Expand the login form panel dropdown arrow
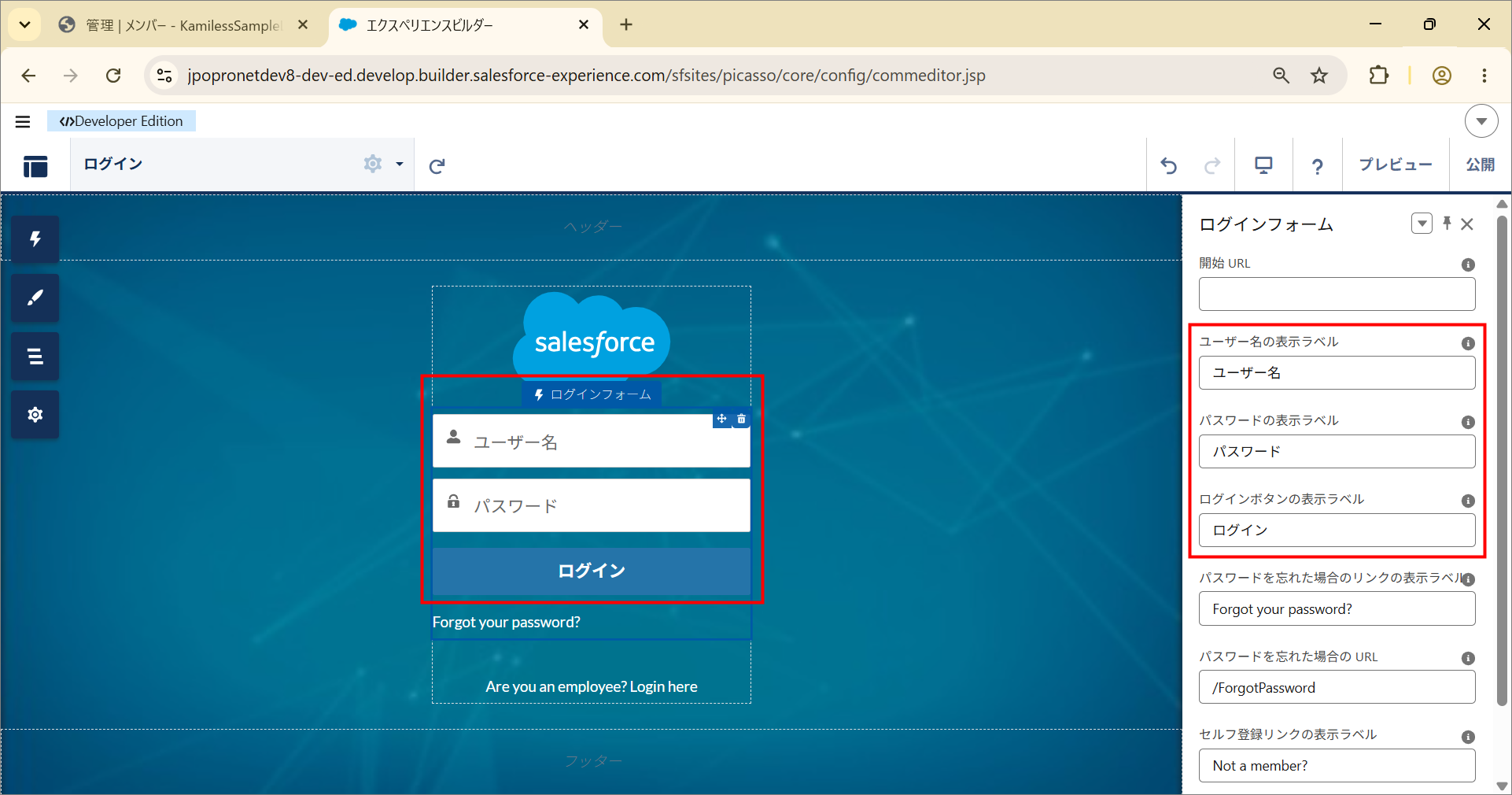Viewport: 1512px width, 795px height. tap(1422, 224)
